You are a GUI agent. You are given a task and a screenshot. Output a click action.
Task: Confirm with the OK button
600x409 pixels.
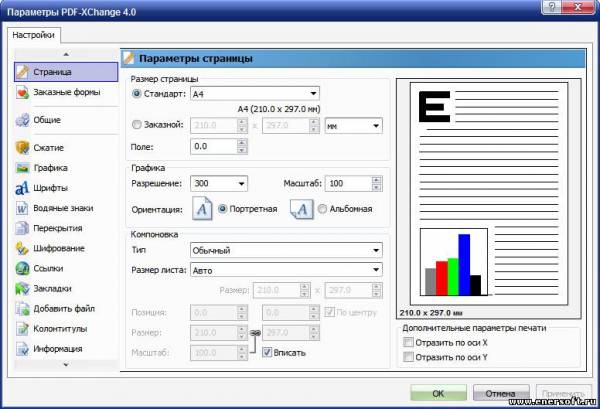point(439,393)
